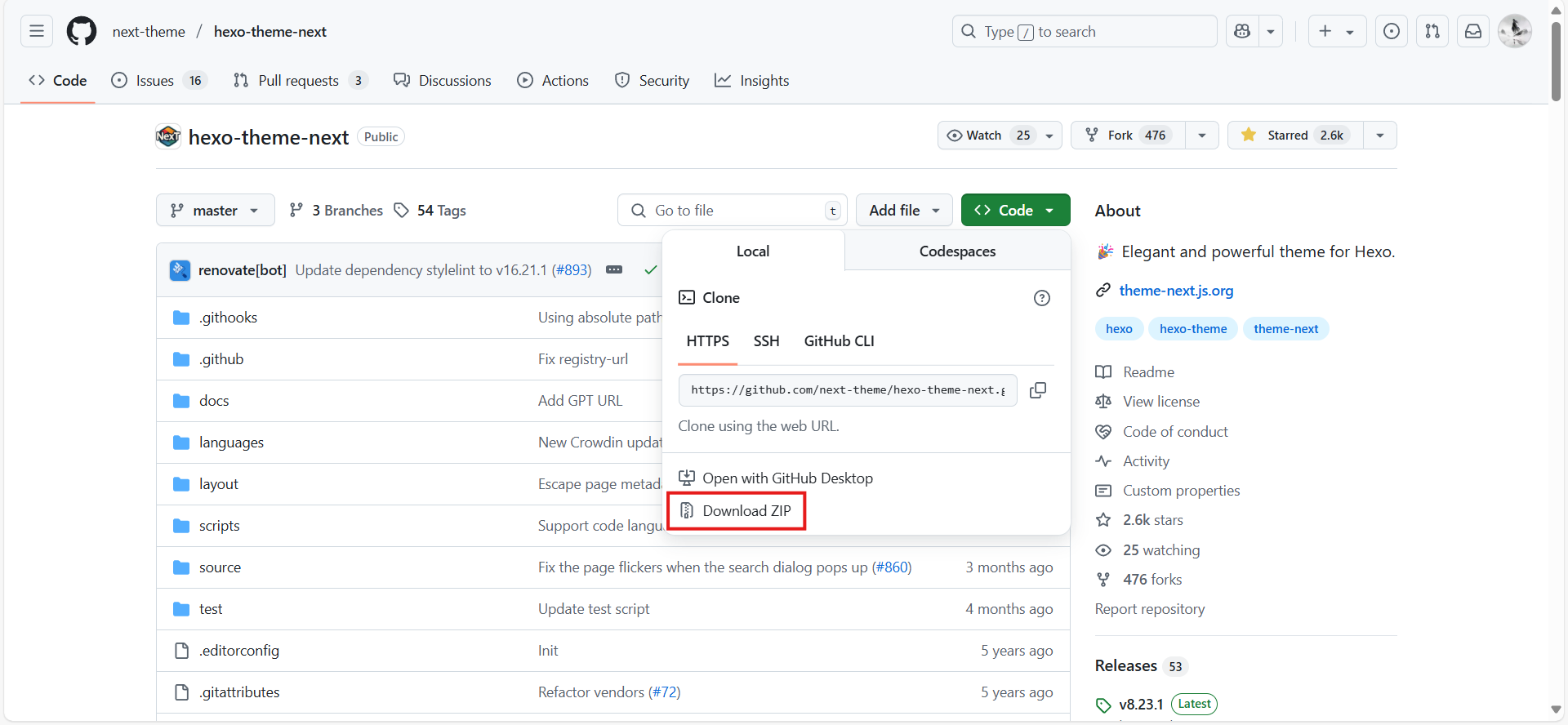
Task: Switch clone method to SSH
Action: coord(766,341)
